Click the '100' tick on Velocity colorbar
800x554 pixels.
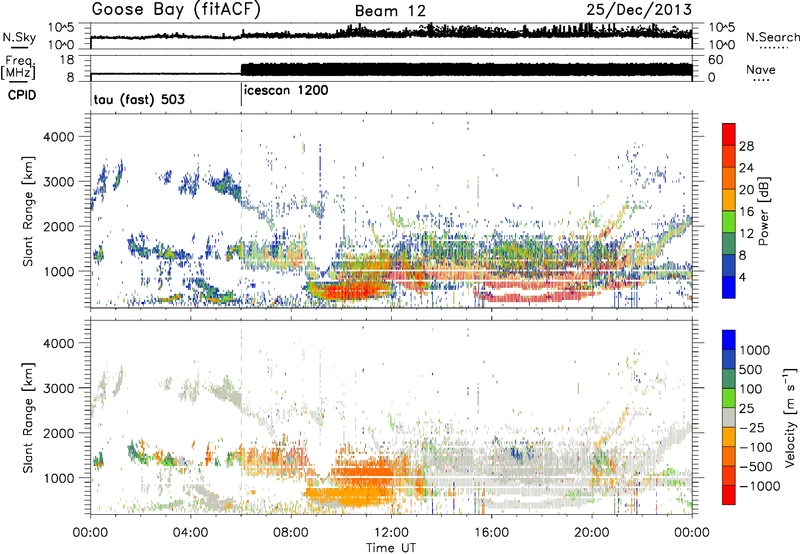click(x=751, y=389)
